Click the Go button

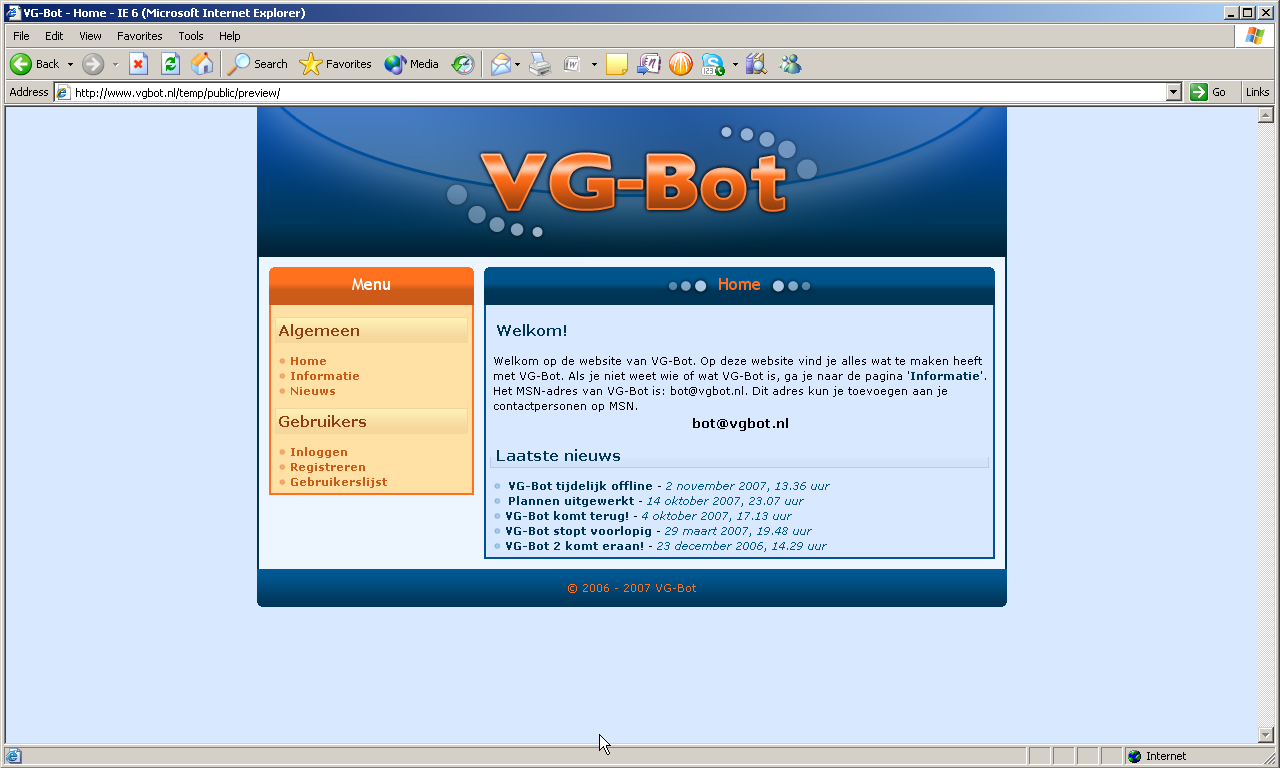tap(1209, 92)
